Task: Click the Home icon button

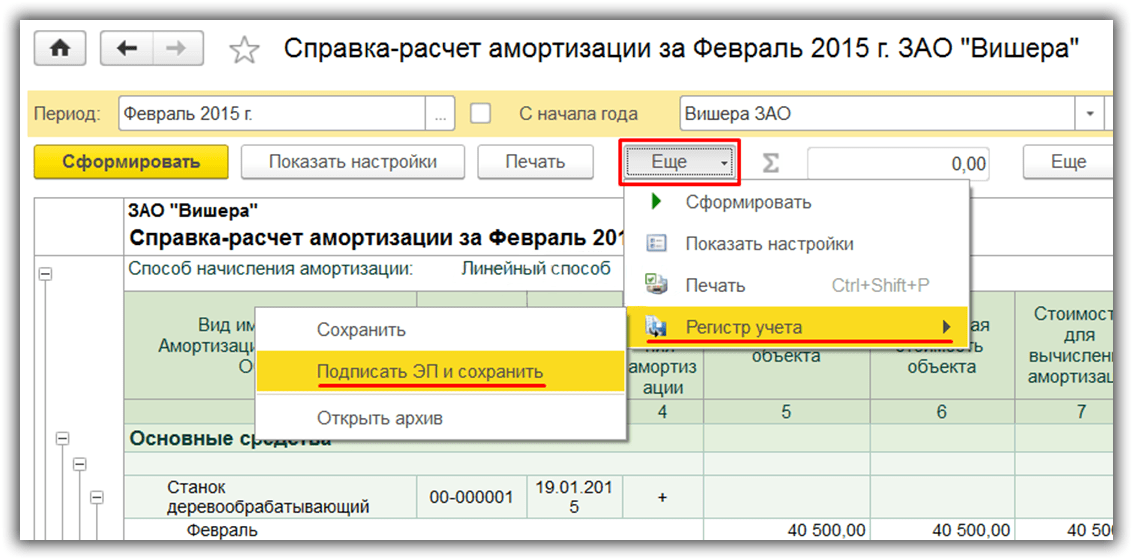Action: click(x=60, y=48)
